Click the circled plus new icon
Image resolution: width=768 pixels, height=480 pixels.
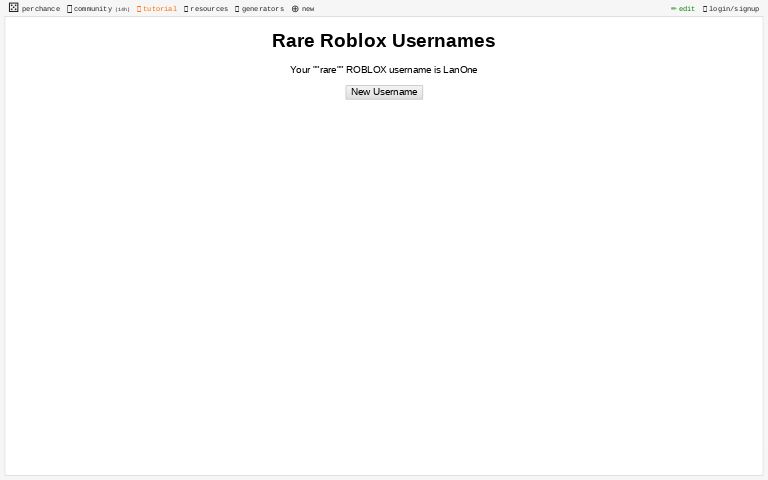tap(295, 9)
